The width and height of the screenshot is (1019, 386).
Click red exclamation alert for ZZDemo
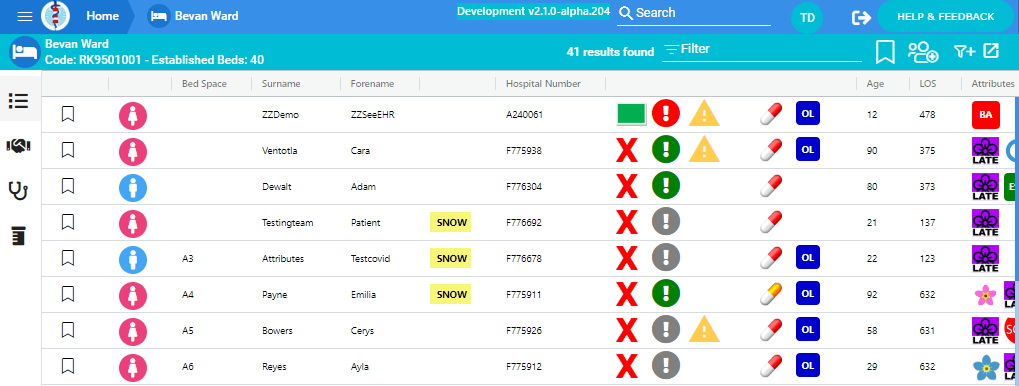(x=666, y=114)
